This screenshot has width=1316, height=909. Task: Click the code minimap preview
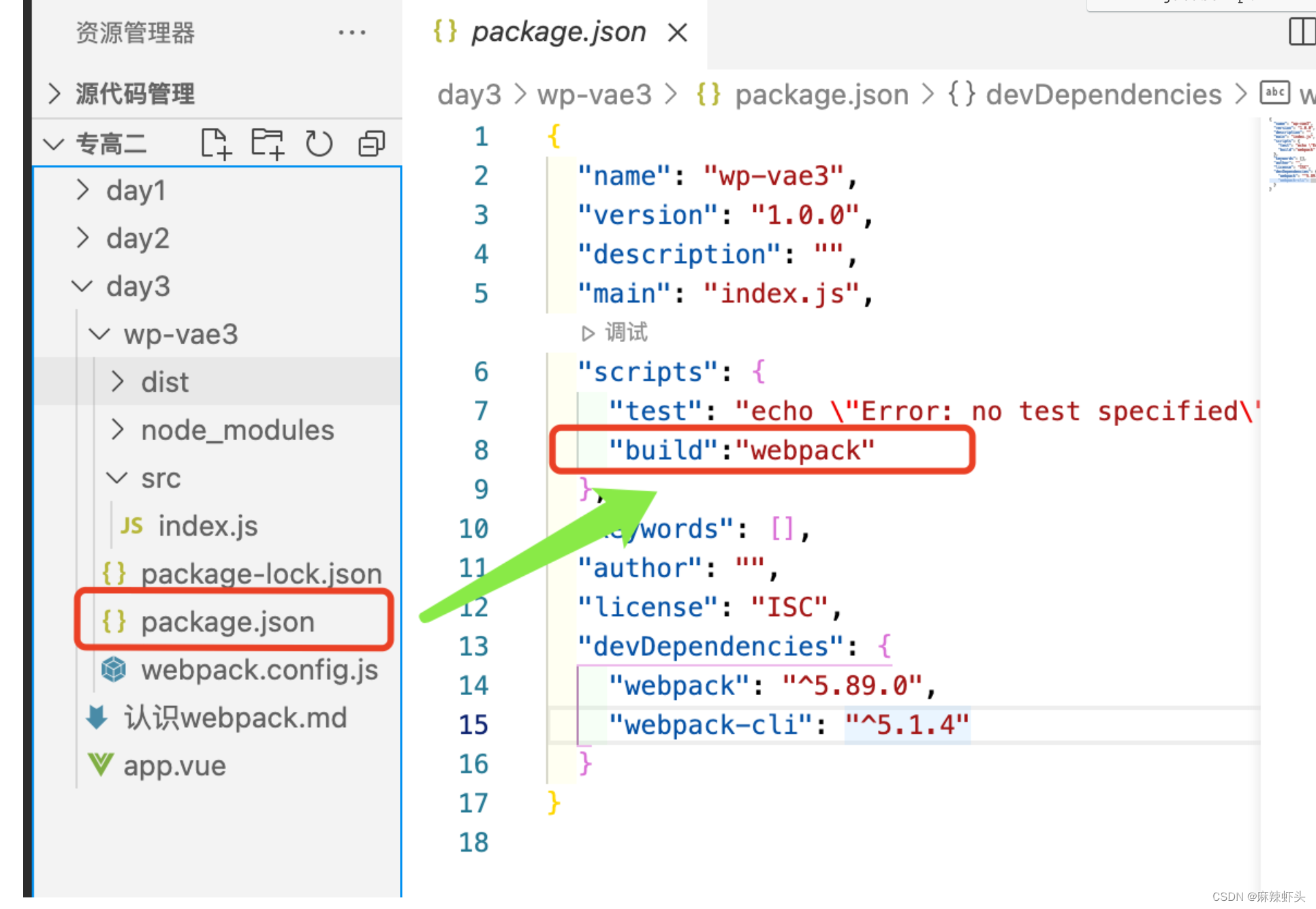click(x=1291, y=153)
